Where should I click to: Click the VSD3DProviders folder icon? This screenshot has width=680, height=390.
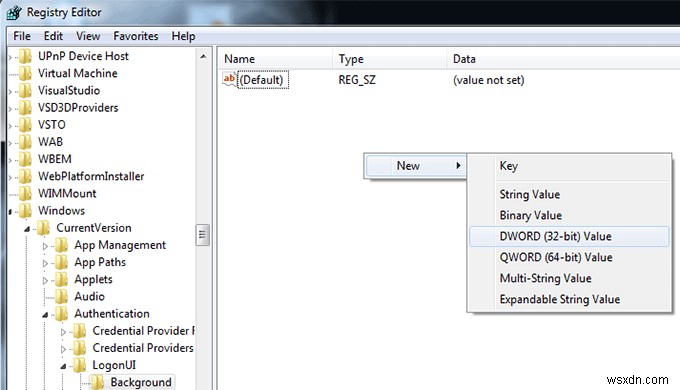(26, 108)
